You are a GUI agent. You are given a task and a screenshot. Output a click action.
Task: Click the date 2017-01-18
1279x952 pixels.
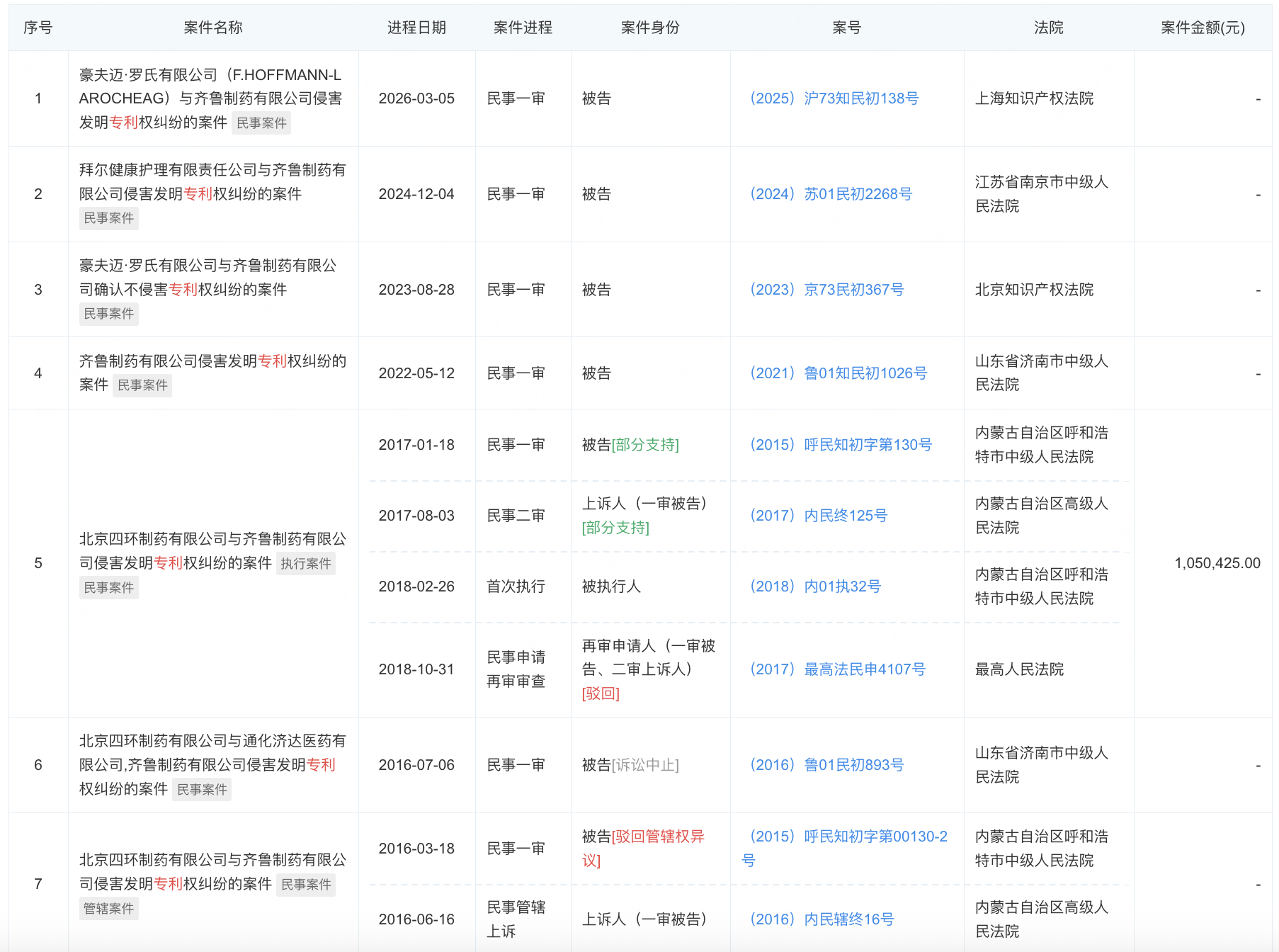tap(416, 445)
